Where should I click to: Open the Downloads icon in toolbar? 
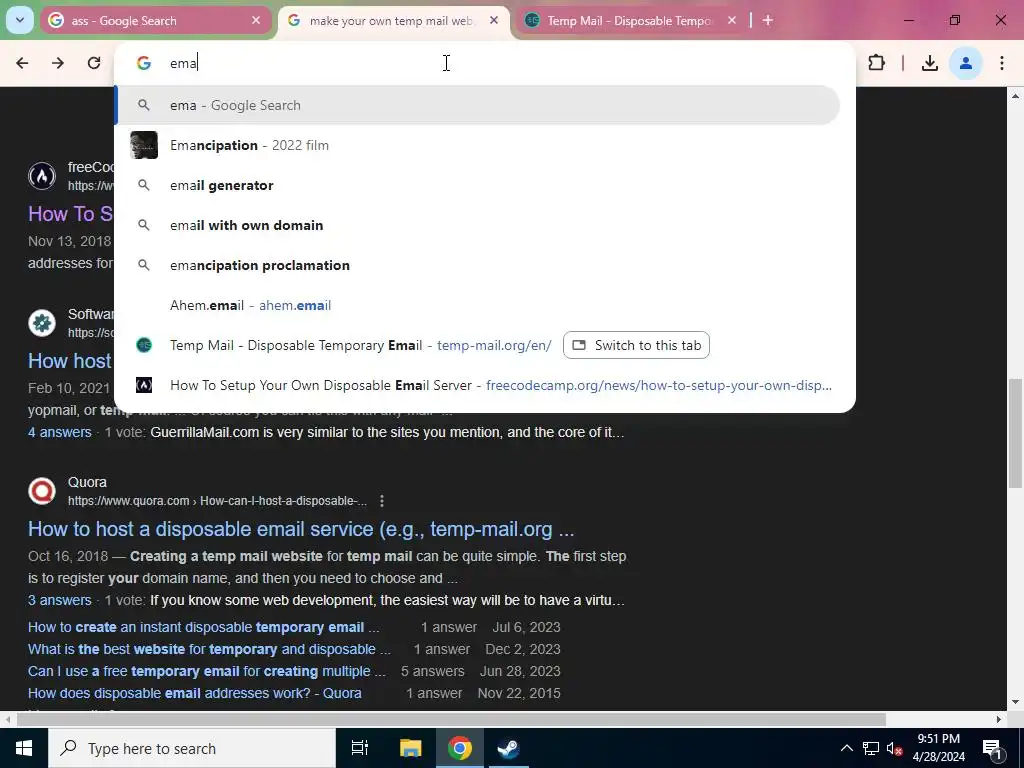[x=929, y=63]
